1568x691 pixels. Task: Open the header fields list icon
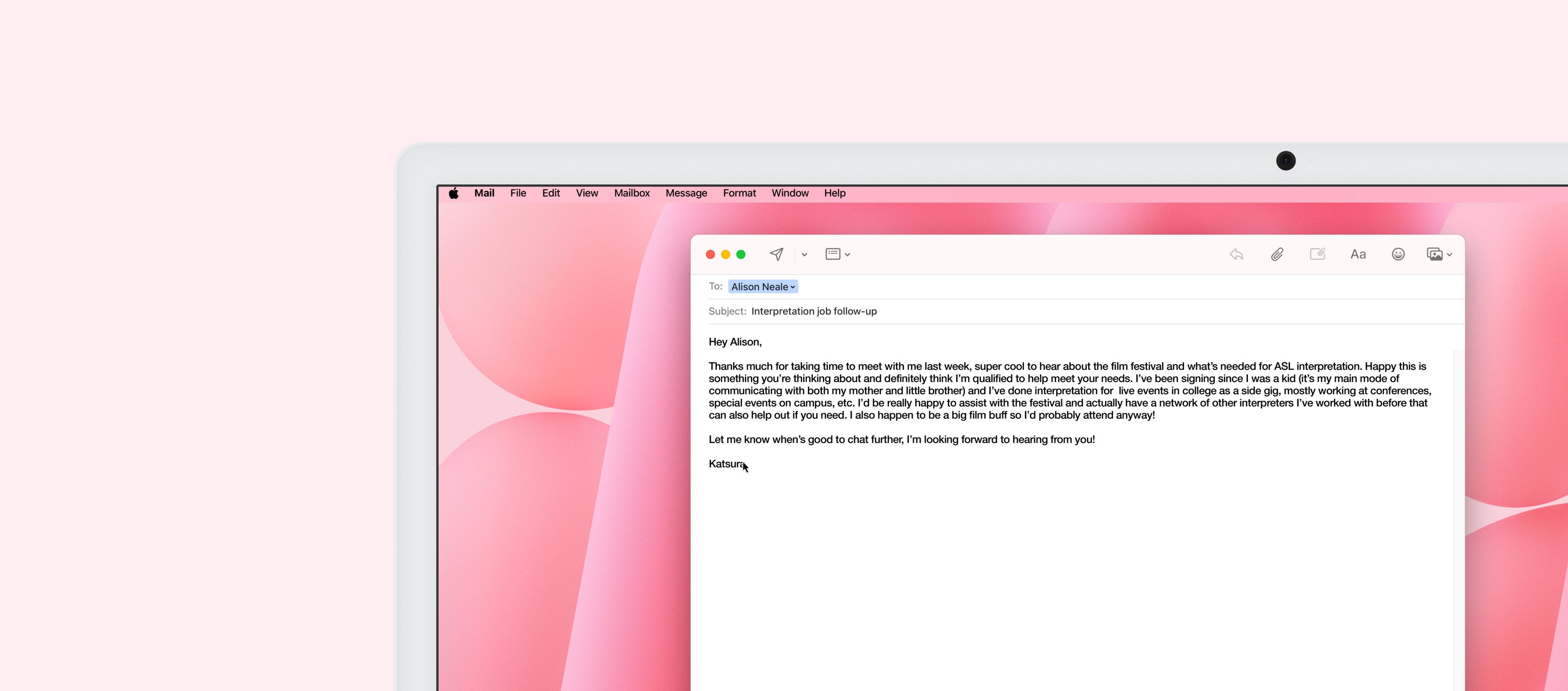[833, 254]
